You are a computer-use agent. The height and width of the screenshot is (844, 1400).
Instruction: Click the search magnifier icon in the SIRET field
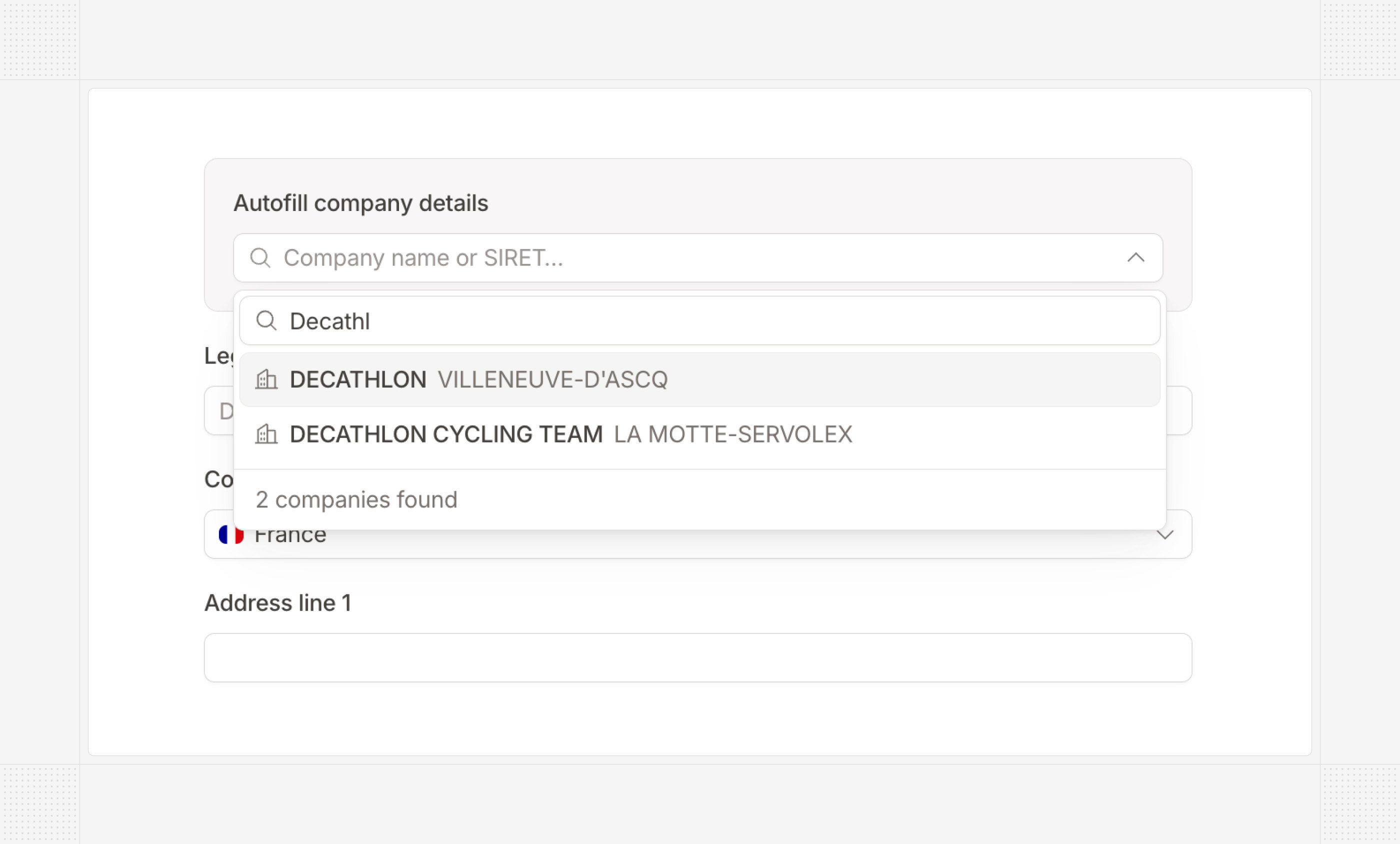point(260,258)
